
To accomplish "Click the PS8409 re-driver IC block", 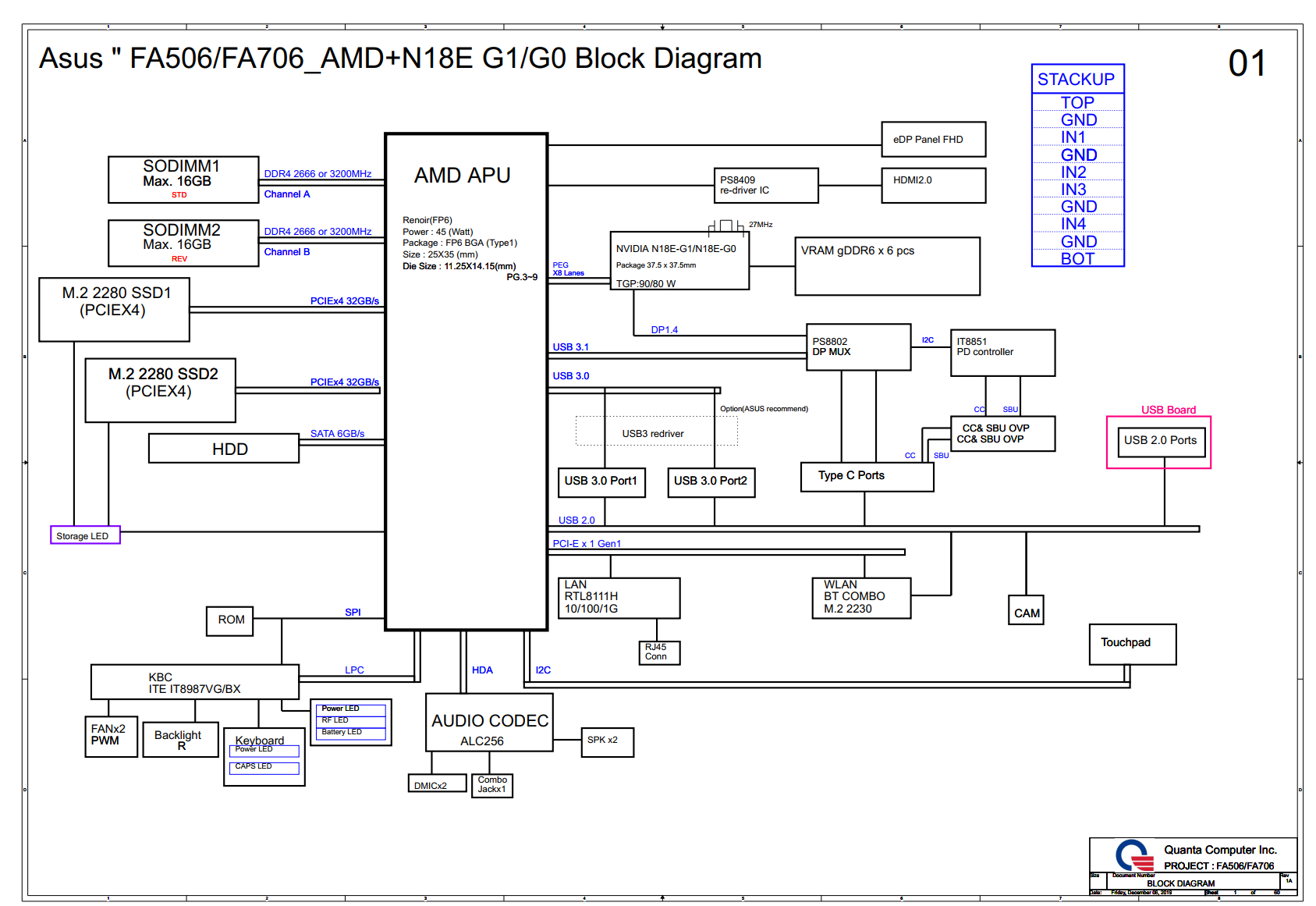I will click(x=766, y=186).
